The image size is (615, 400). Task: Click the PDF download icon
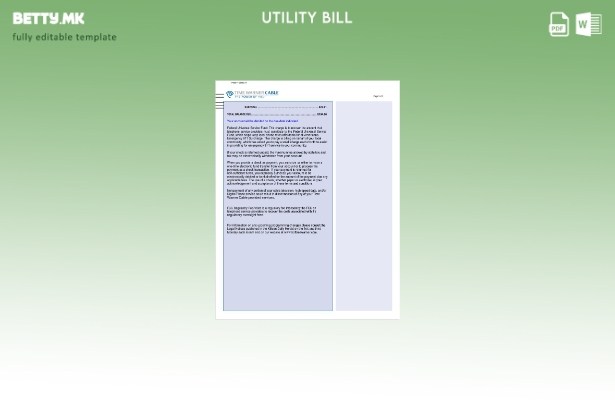(559, 23)
